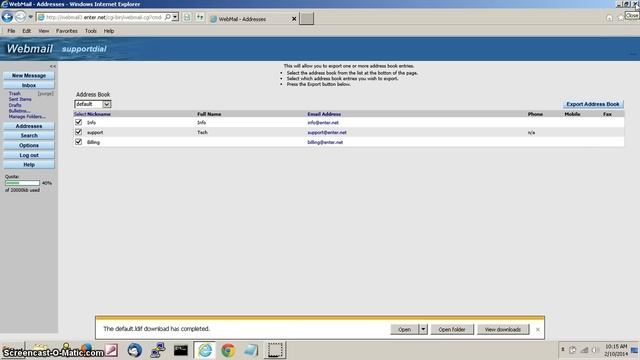Click the [purge] link next to Trash
Viewport: 640px width, 360px height.
tap(45, 93)
